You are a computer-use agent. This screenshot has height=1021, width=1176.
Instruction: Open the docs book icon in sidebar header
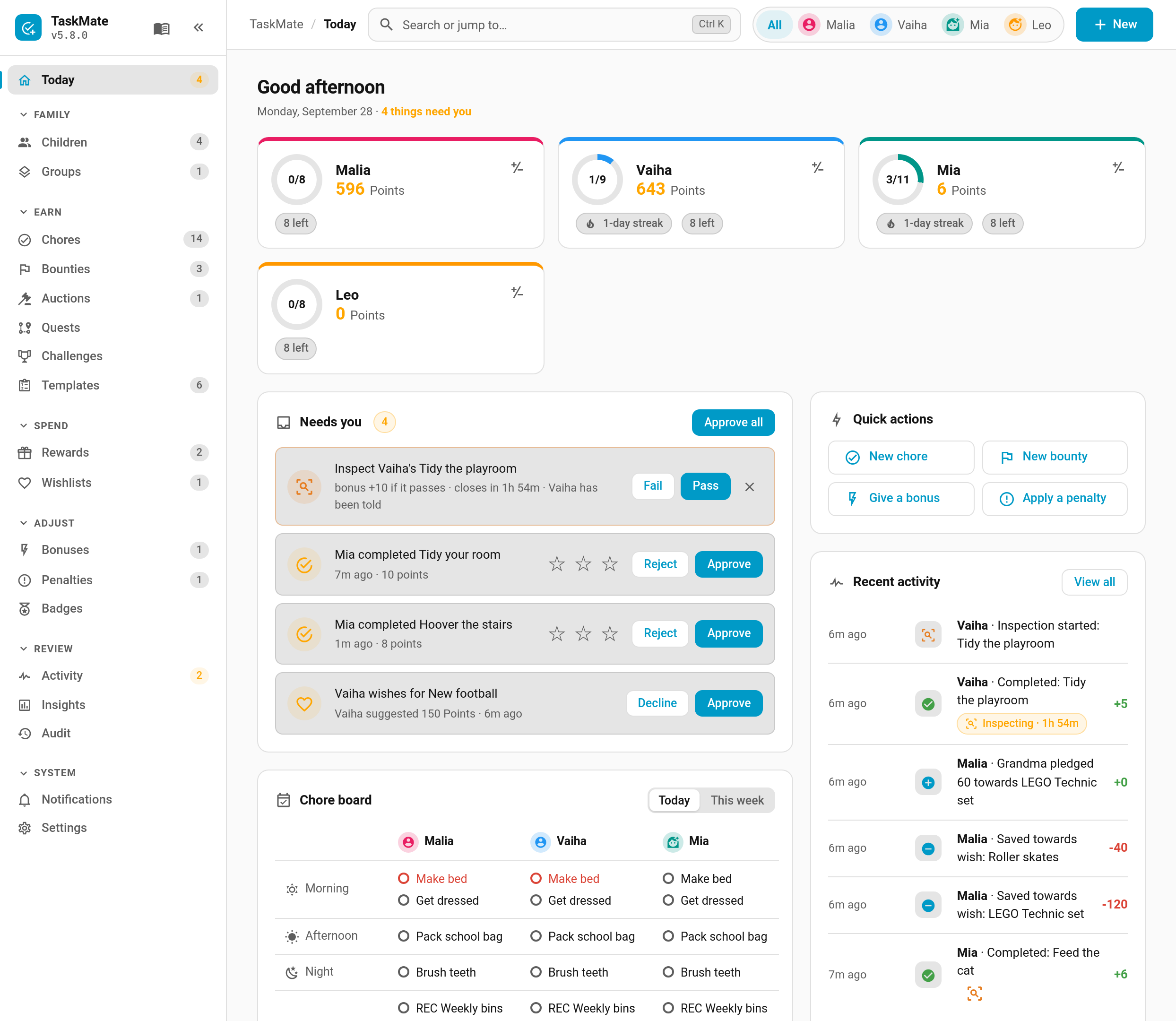click(x=162, y=28)
